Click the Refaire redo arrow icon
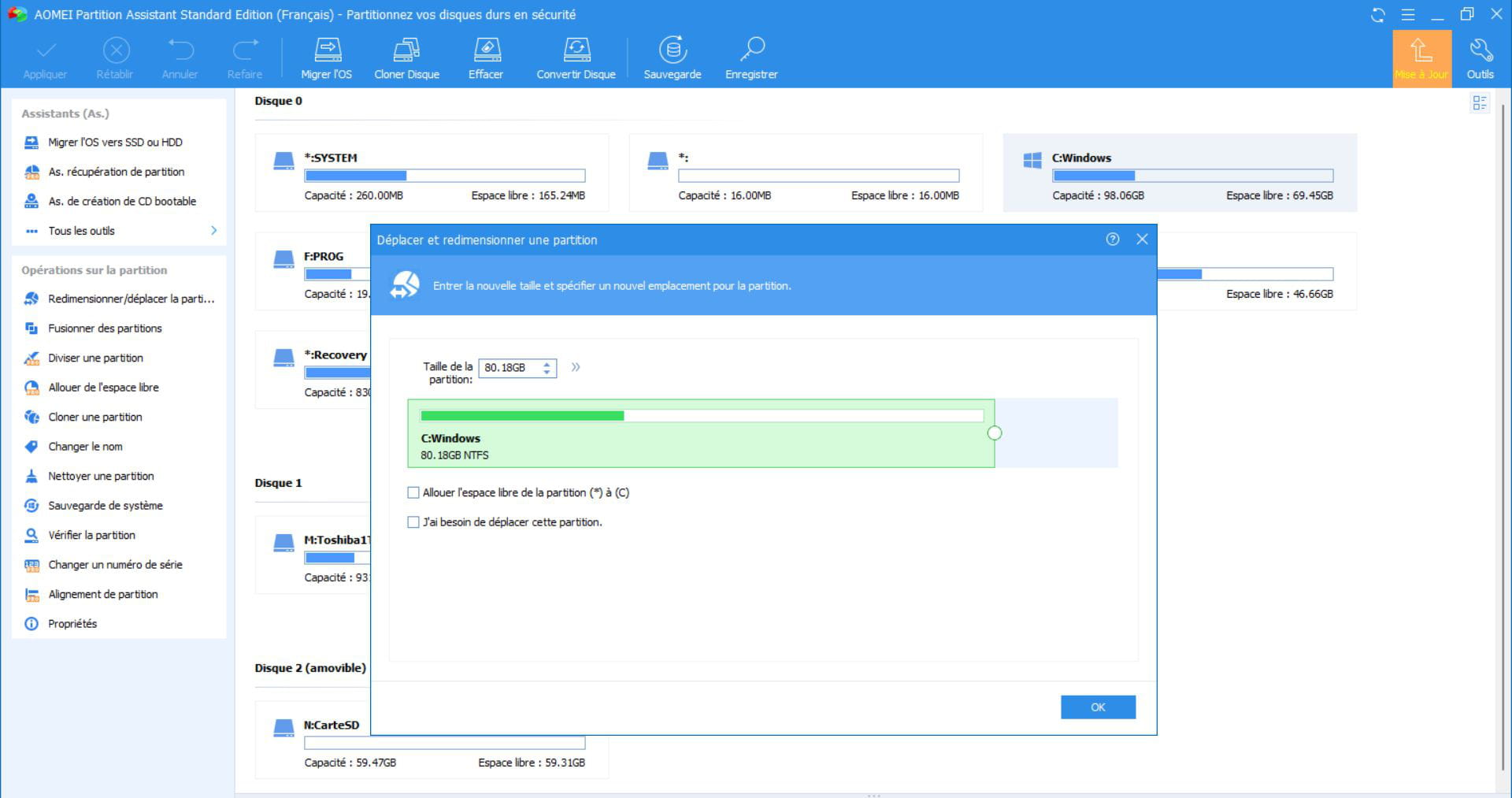Viewport: 1512px width, 798px height. [245, 50]
